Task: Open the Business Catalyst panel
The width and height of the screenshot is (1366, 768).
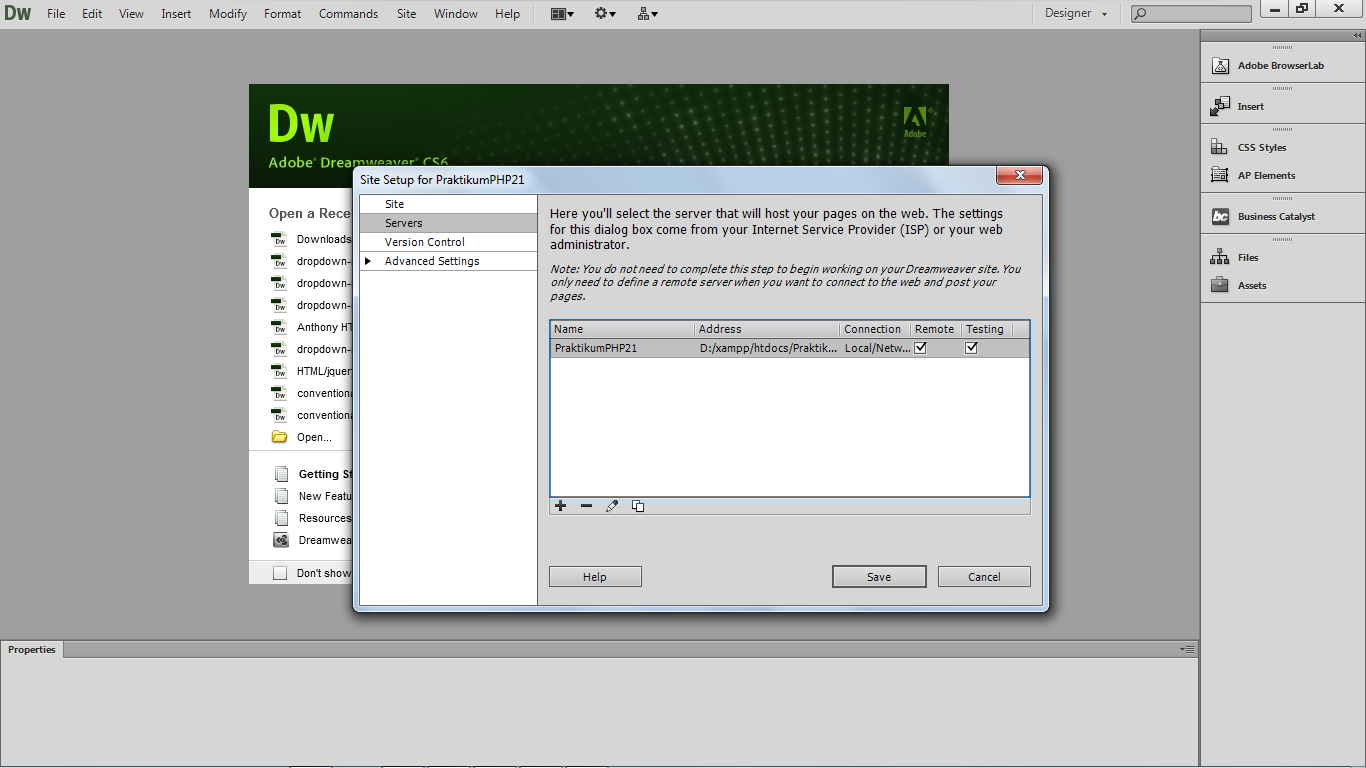Action: [x=1264, y=216]
